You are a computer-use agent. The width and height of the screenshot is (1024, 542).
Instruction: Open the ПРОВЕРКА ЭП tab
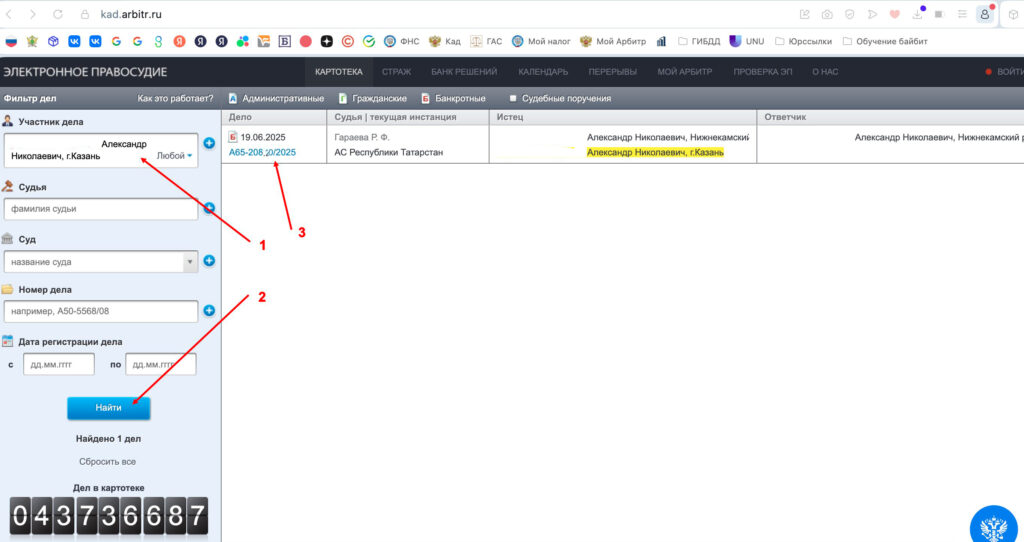tap(763, 72)
